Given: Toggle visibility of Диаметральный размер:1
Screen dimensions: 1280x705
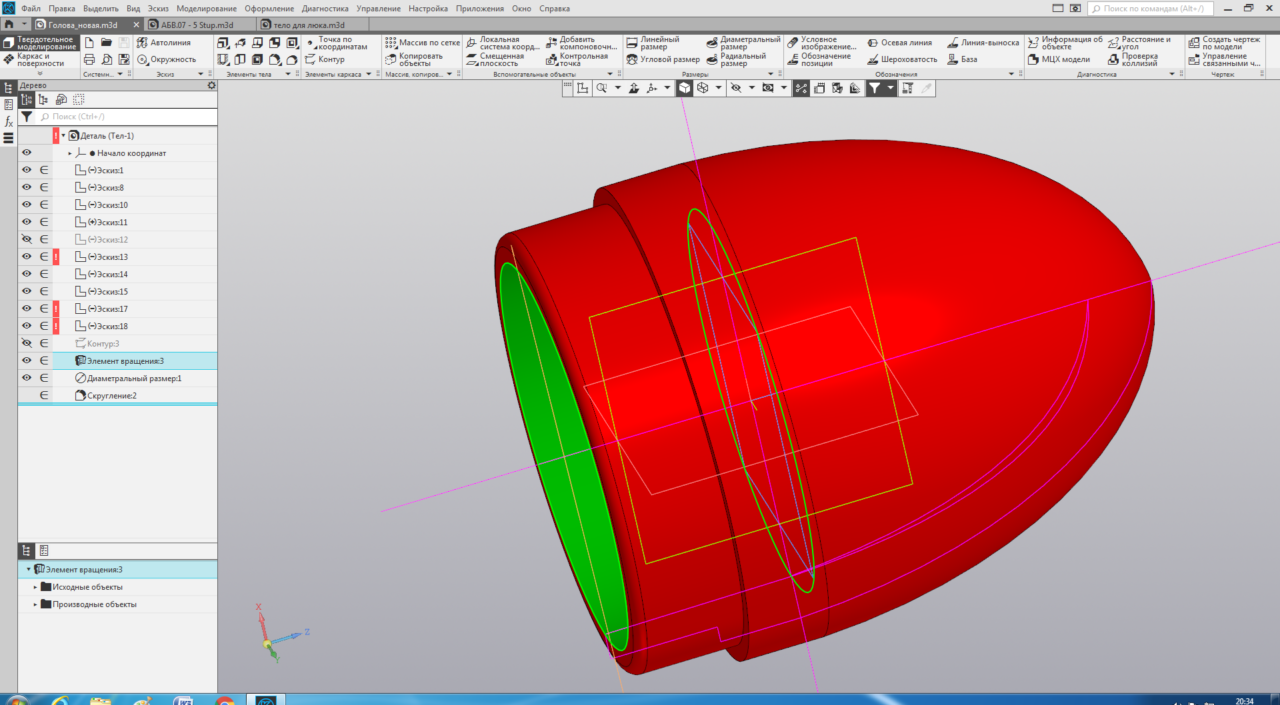Looking at the screenshot, I should pyautogui.click(x=27, y=378).
